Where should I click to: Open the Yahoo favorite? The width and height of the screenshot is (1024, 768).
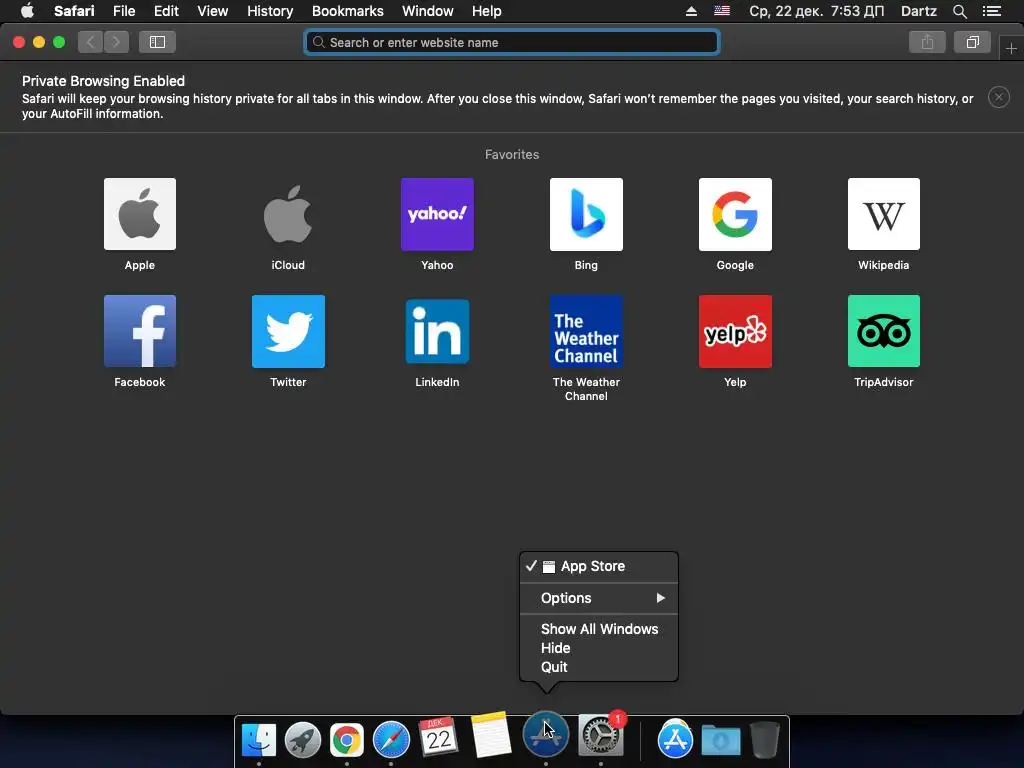(437, 214)
